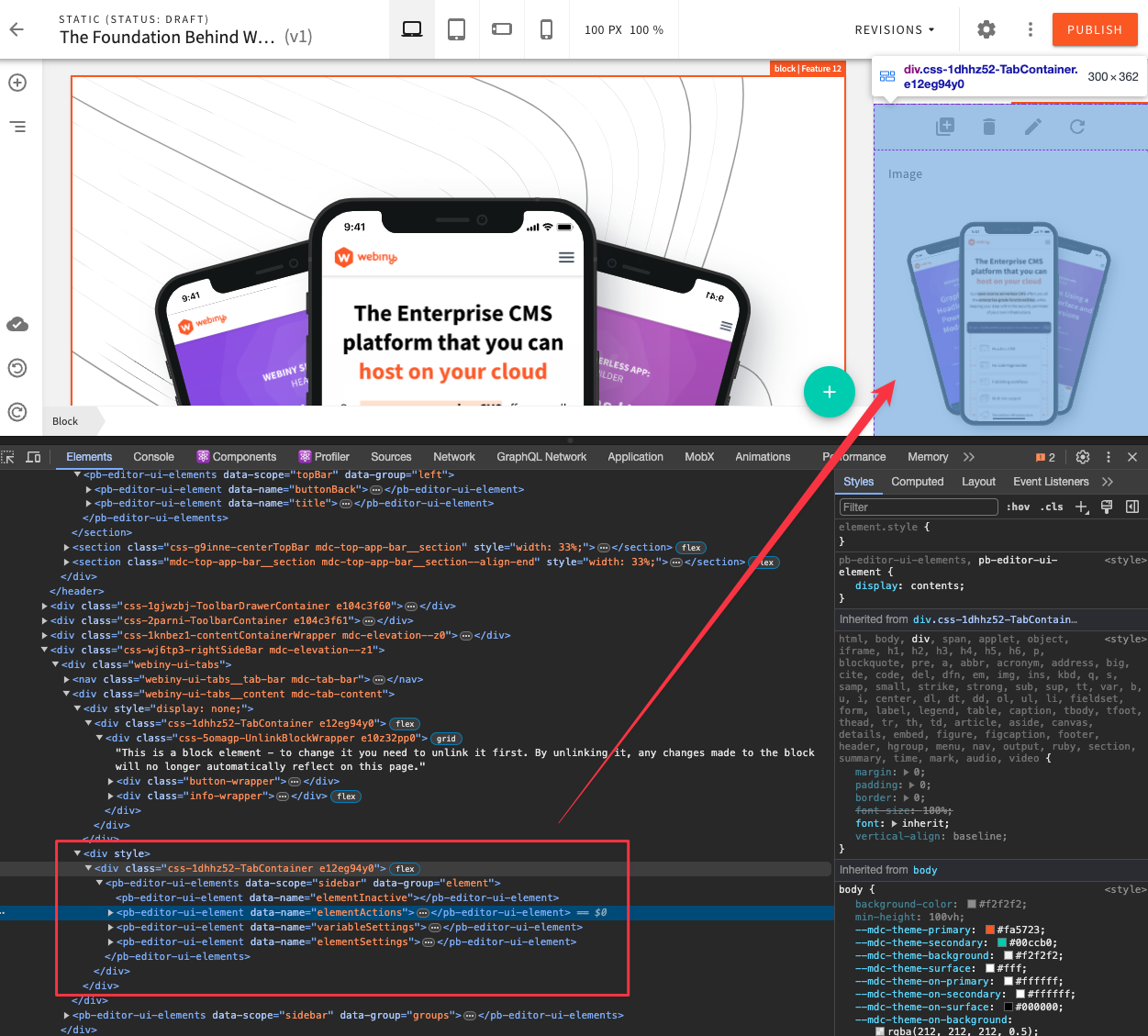Delete the selected Image element with the trash icon
1148x1036 pixels.
(988, 127)
